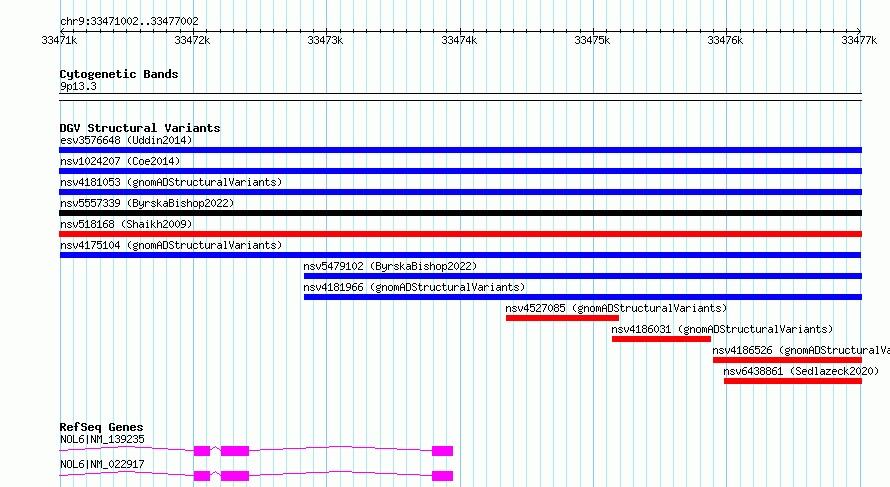
Task: Open the nsv1024207 (Coe2014) label
Action: 120,161
